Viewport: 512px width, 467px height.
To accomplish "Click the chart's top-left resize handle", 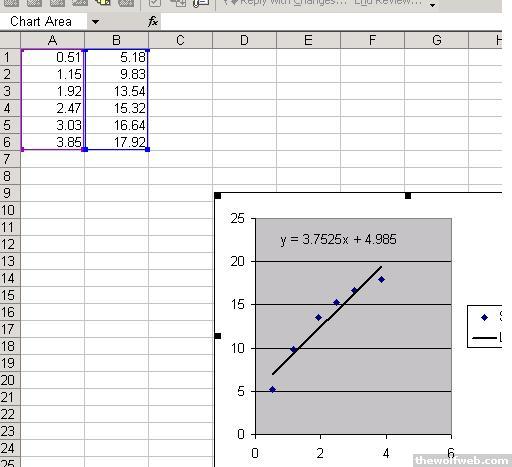I will [218, 196].
